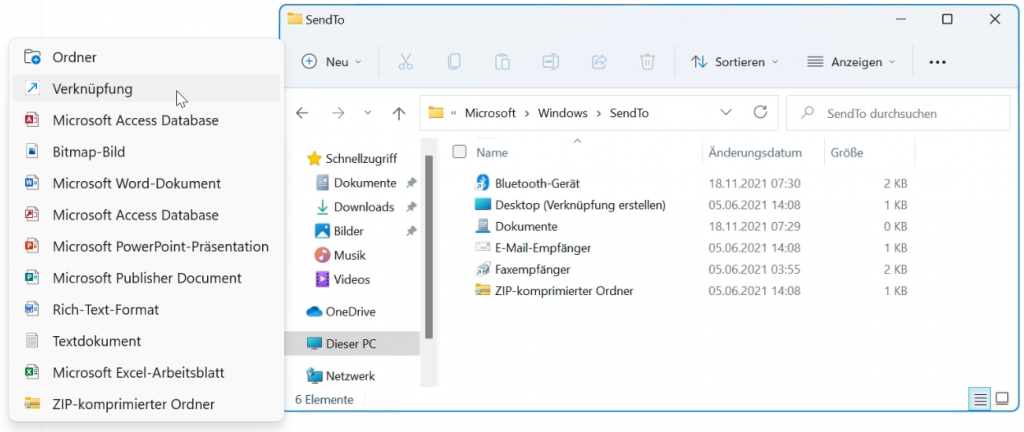Click the Videos icon in sidebar

click(x=323, y=279)
